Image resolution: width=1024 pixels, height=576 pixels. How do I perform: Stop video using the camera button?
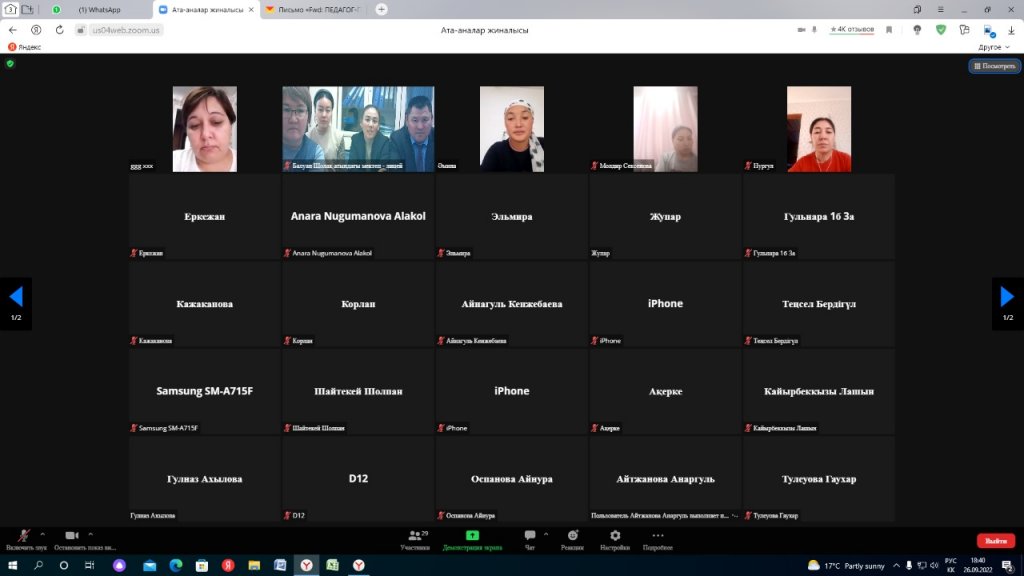tap(71, 537)
